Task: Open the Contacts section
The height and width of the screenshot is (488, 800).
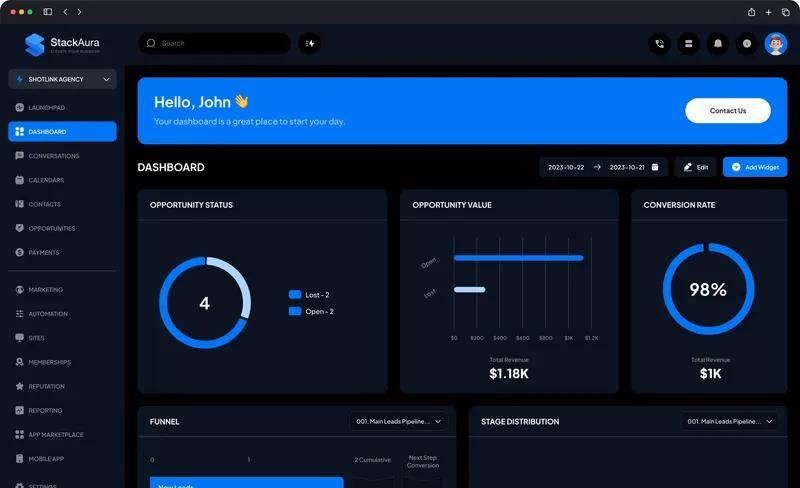Action: point(62,204)
